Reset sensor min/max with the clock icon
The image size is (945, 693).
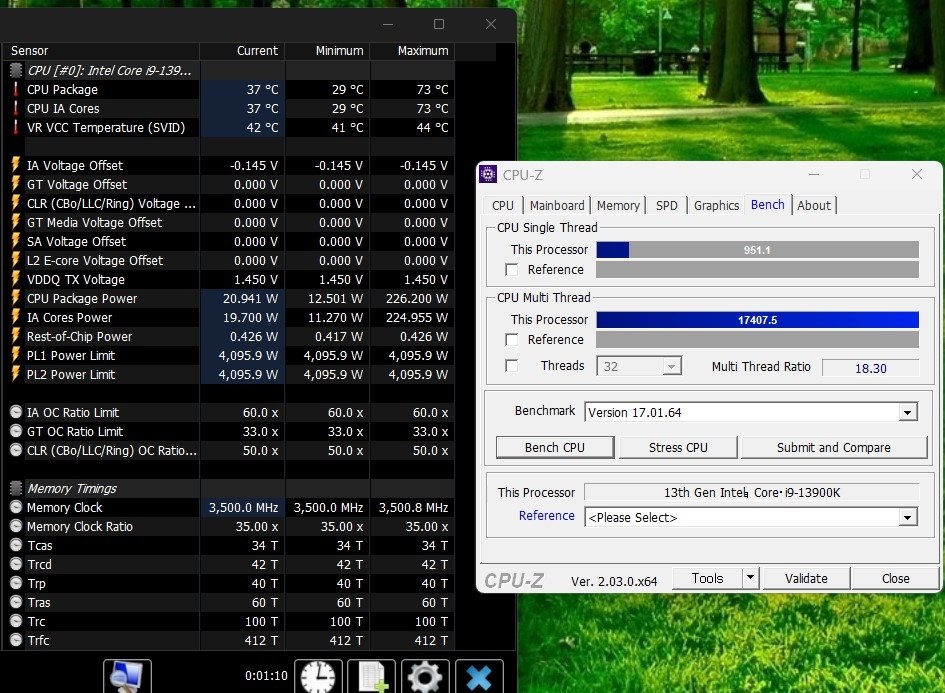click(x=318, y=676)
